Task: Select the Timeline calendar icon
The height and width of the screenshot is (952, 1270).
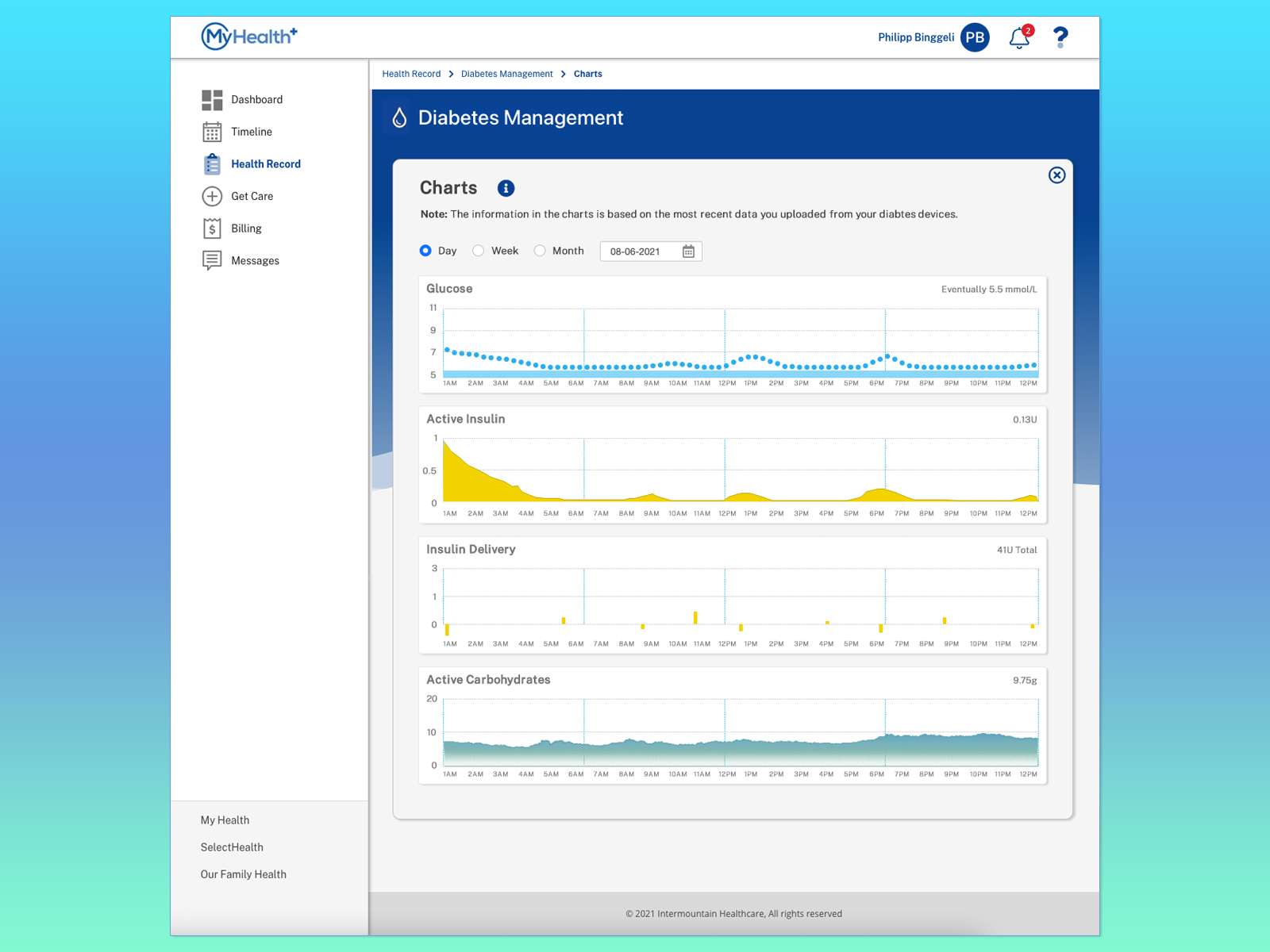Action: pos(211,132)
